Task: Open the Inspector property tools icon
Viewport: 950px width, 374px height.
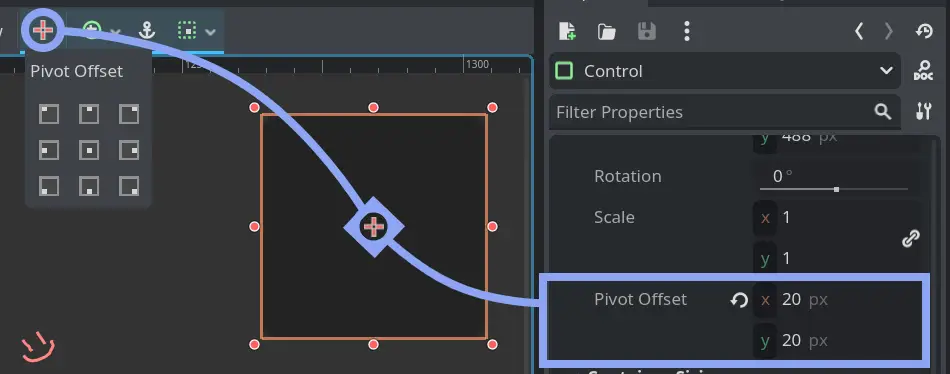Action: [923, 111]
